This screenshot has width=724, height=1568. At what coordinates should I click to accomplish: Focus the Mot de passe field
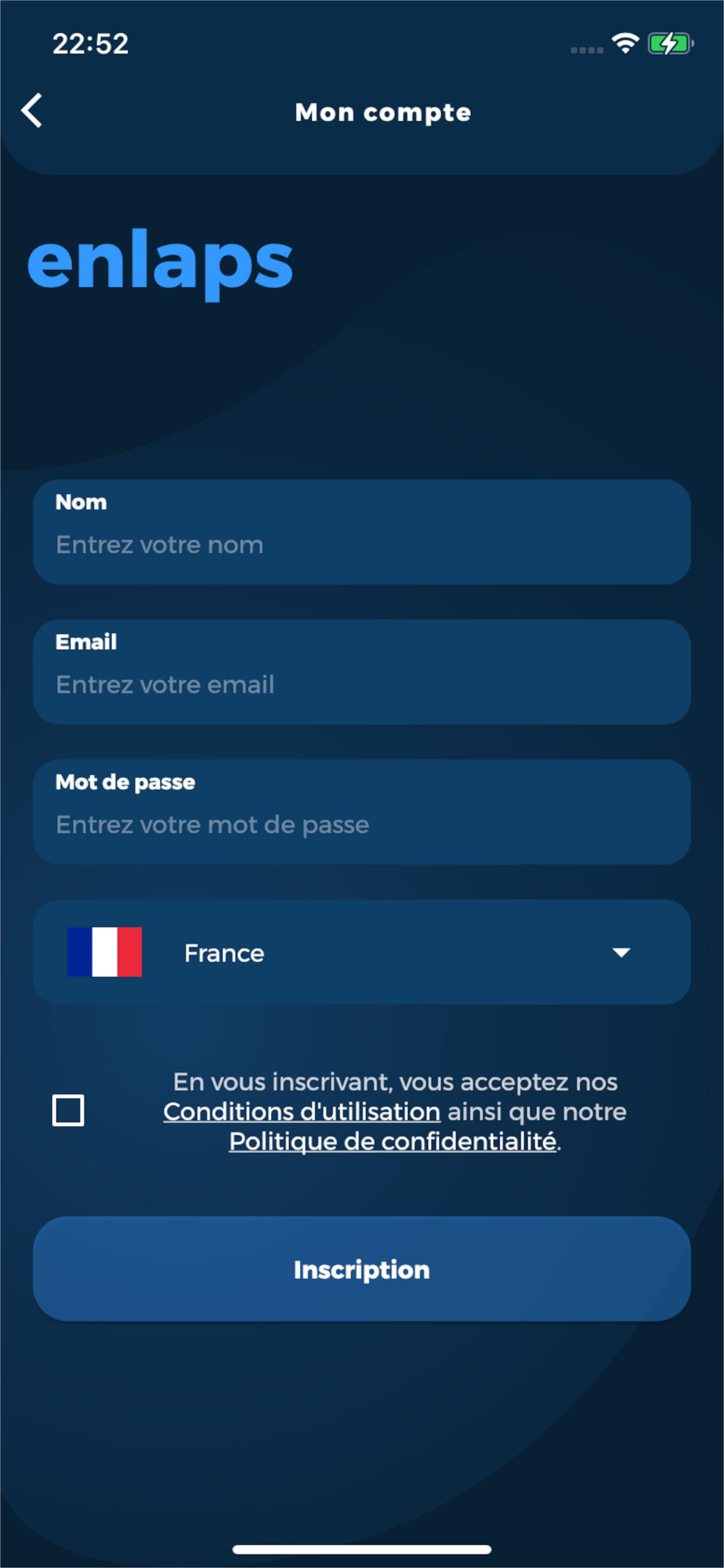pos(361,825)
